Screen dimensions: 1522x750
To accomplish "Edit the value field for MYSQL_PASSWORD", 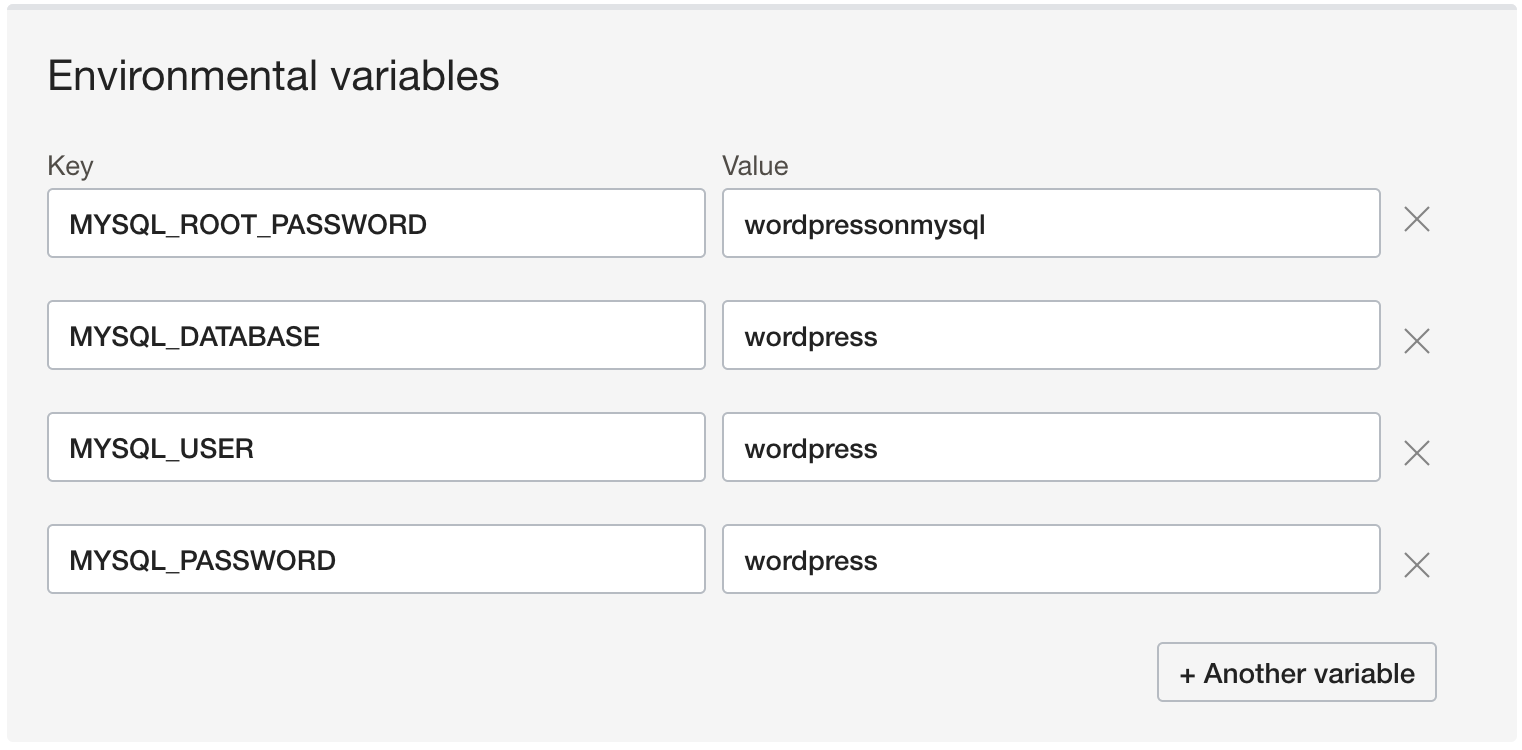I will [1051, 559].
